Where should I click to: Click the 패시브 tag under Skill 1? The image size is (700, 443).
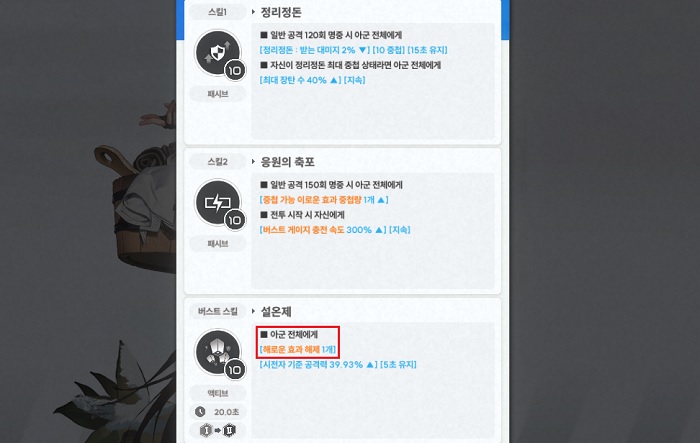pyautogui.click(x=217, y=94)
